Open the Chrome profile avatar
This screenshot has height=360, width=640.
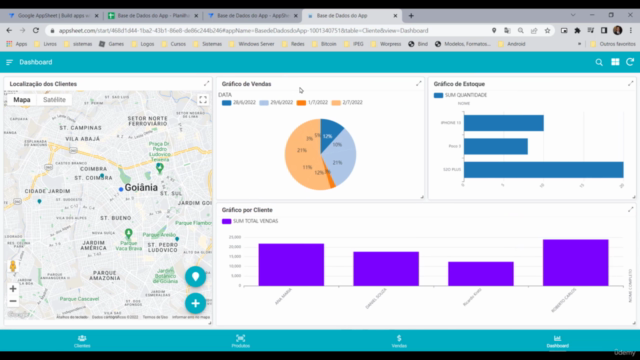pos(618,30)
